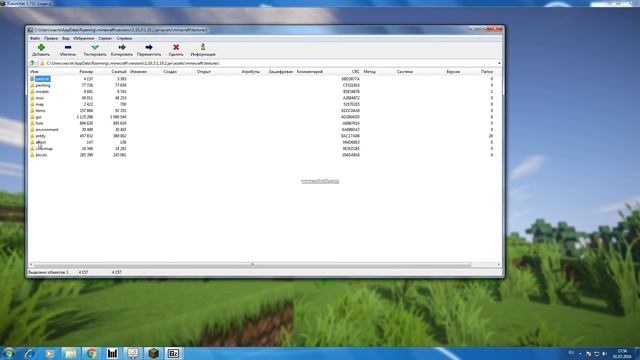Screen dimensions: 640x360
Task: Select the painting folder
Action: [43, 85]
